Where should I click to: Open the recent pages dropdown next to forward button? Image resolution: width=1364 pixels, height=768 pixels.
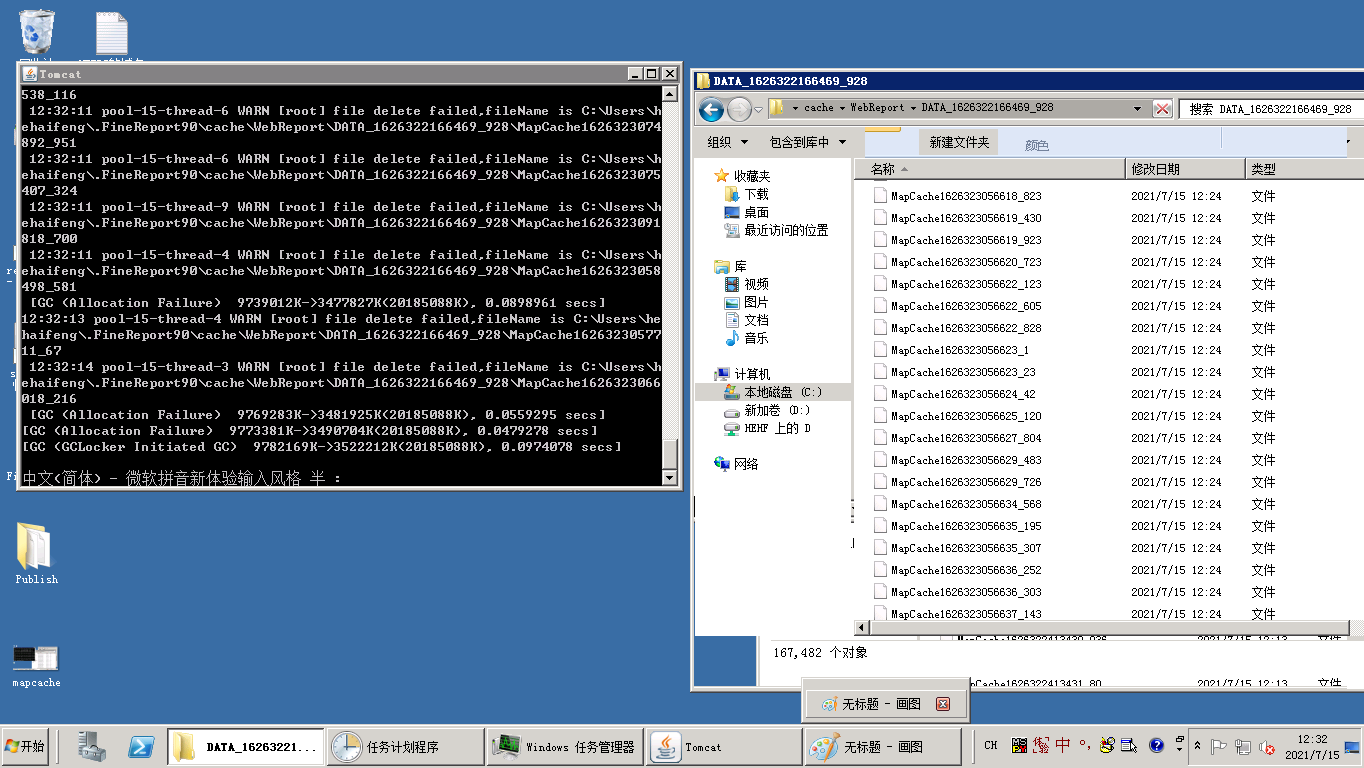click(759, 109)
